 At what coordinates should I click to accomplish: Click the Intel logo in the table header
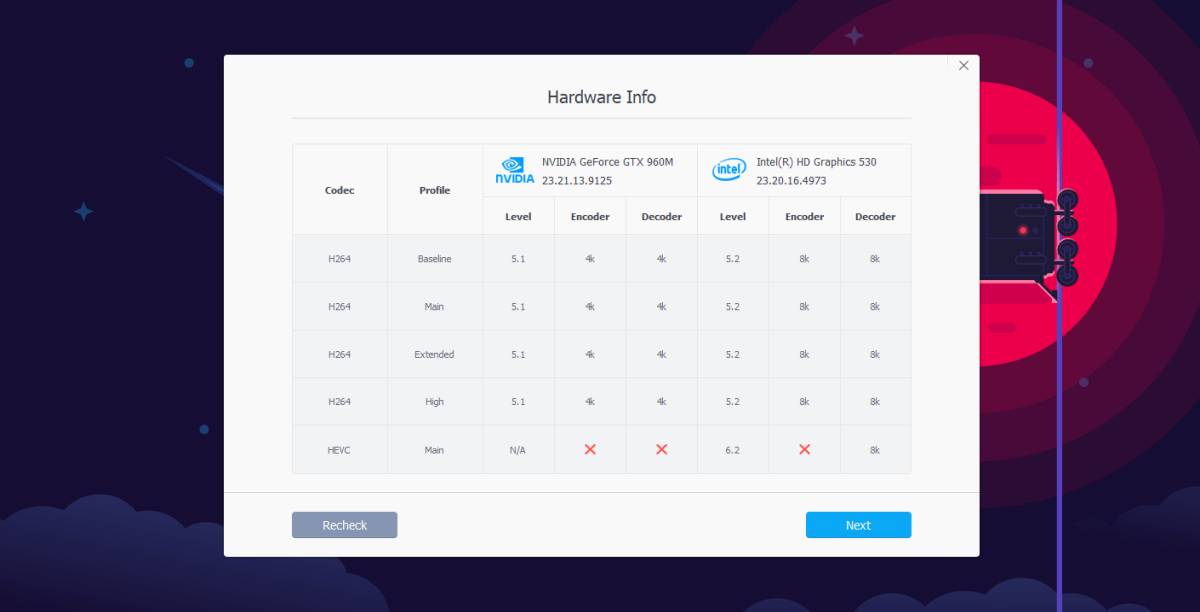click(x=729, y=170)
